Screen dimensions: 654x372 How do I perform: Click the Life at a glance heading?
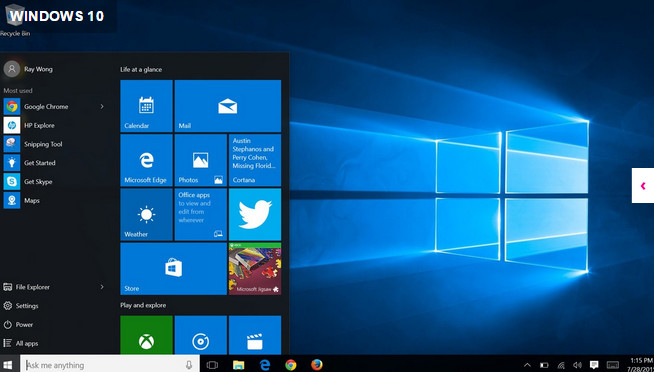pyautogui.click(x=141, y=70)
